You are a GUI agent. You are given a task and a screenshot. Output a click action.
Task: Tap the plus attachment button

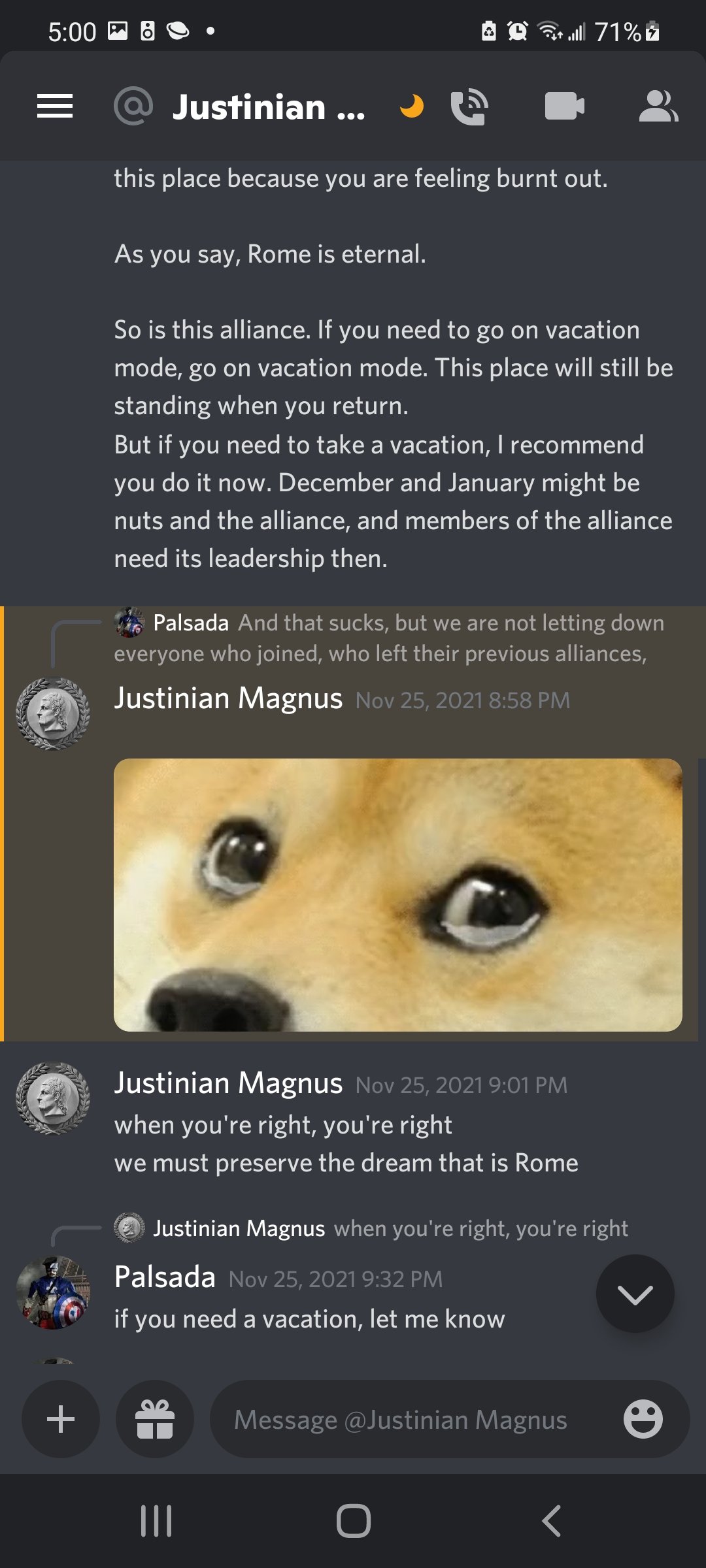tap(61, 1419)
